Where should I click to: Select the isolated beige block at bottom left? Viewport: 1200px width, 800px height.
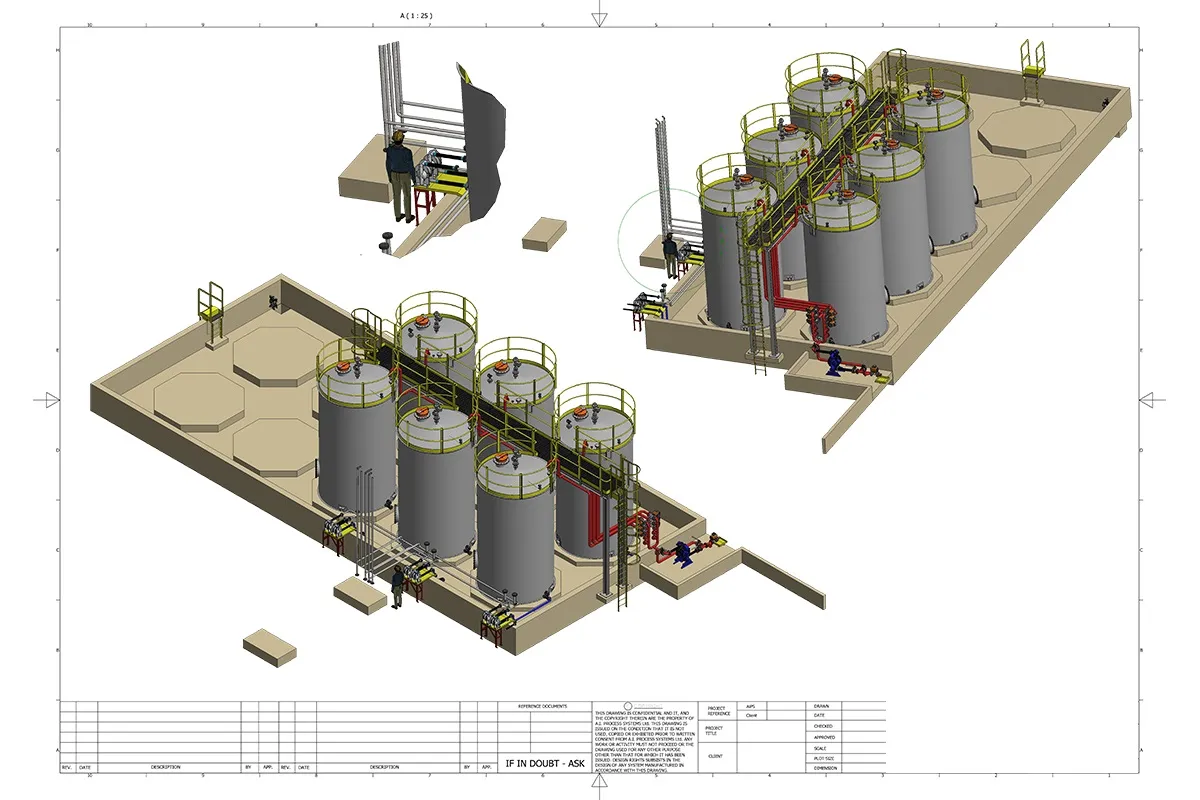[x=269, y=645]
